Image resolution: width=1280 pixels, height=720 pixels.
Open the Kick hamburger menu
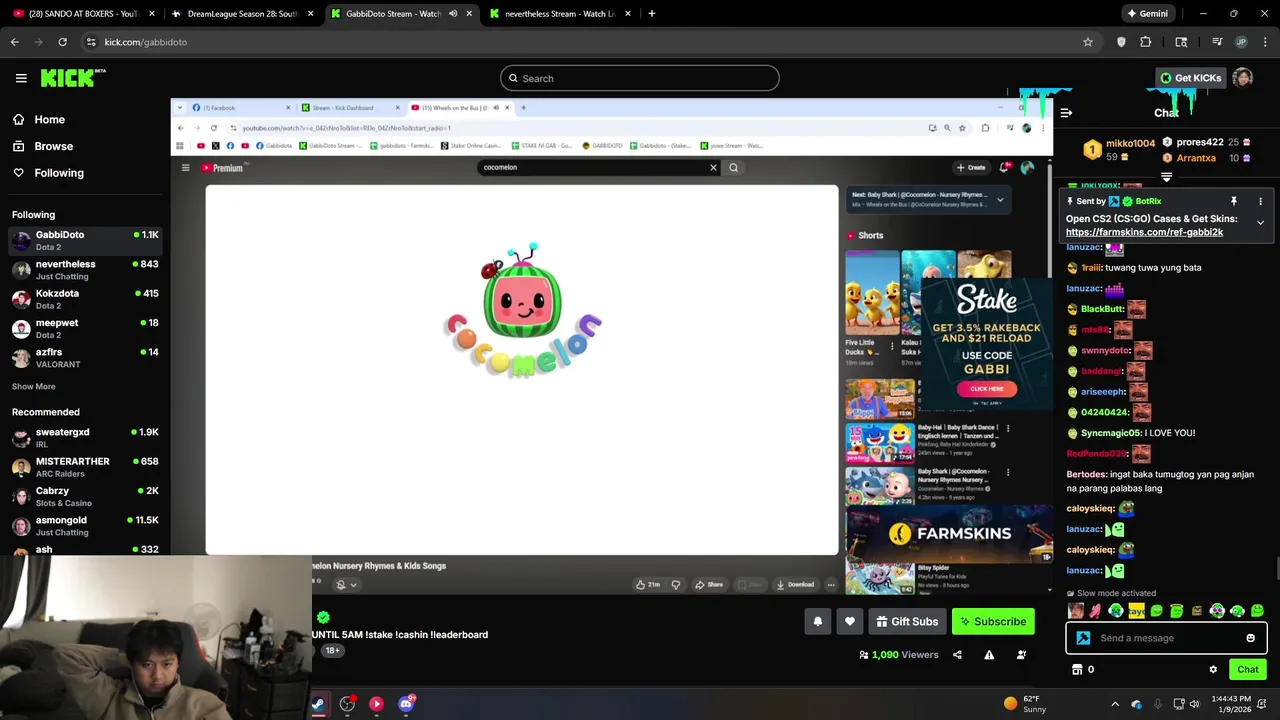coord(21,78)
